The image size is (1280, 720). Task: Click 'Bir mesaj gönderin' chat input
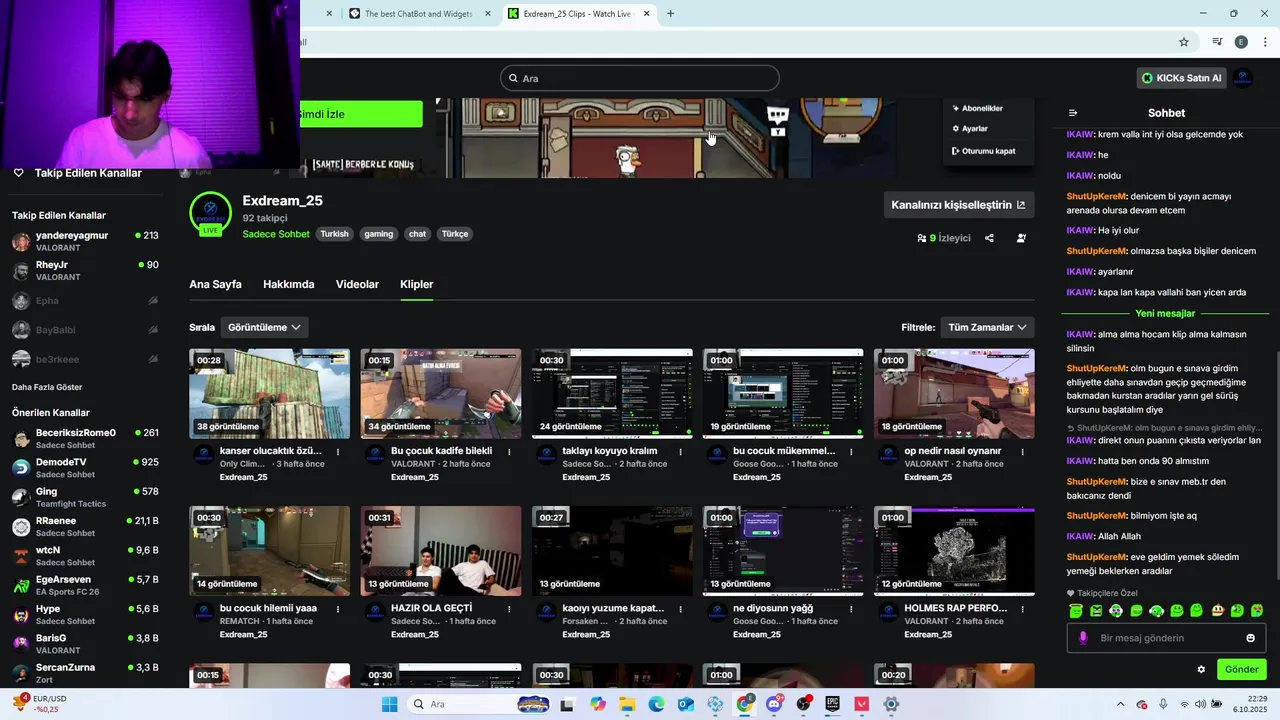pyautogui.click(x=1166, y=638)
